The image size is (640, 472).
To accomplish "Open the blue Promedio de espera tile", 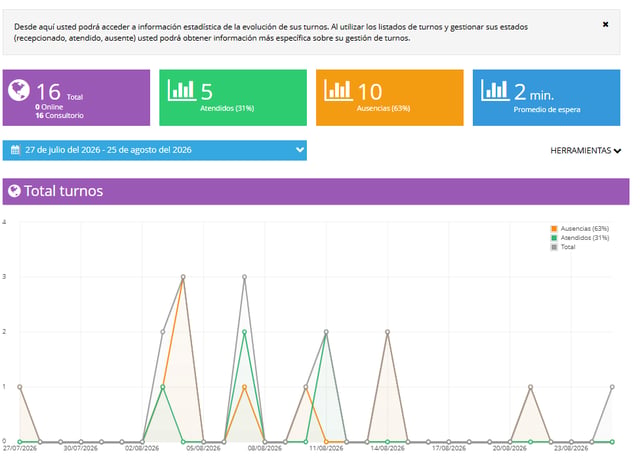I will [546, 98].
